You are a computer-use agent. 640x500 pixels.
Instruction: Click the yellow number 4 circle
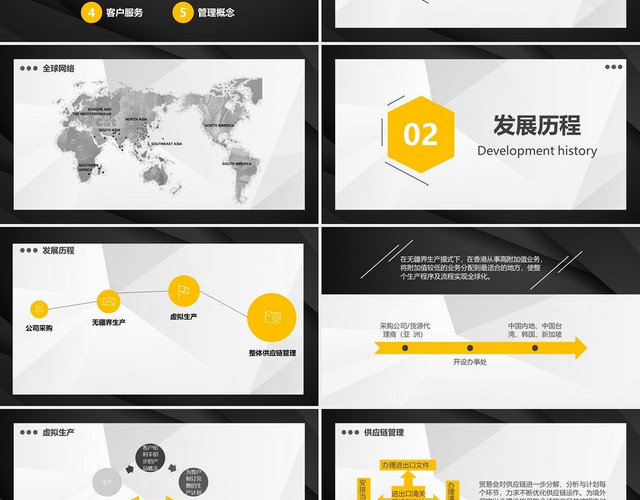coord(91,13)
